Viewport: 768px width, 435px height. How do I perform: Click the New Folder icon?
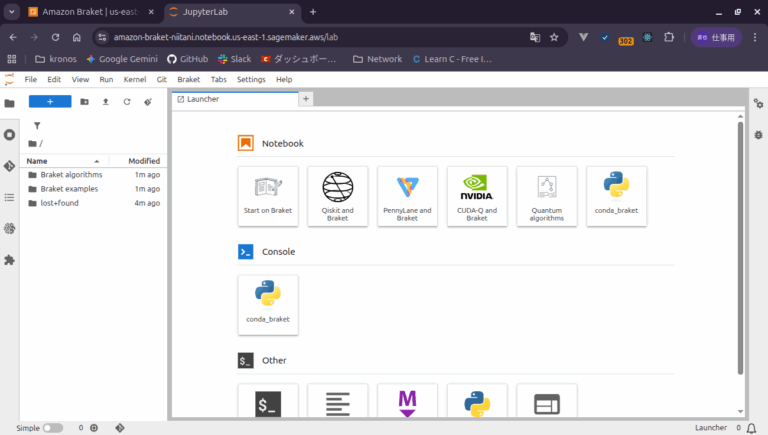(84, 101)
